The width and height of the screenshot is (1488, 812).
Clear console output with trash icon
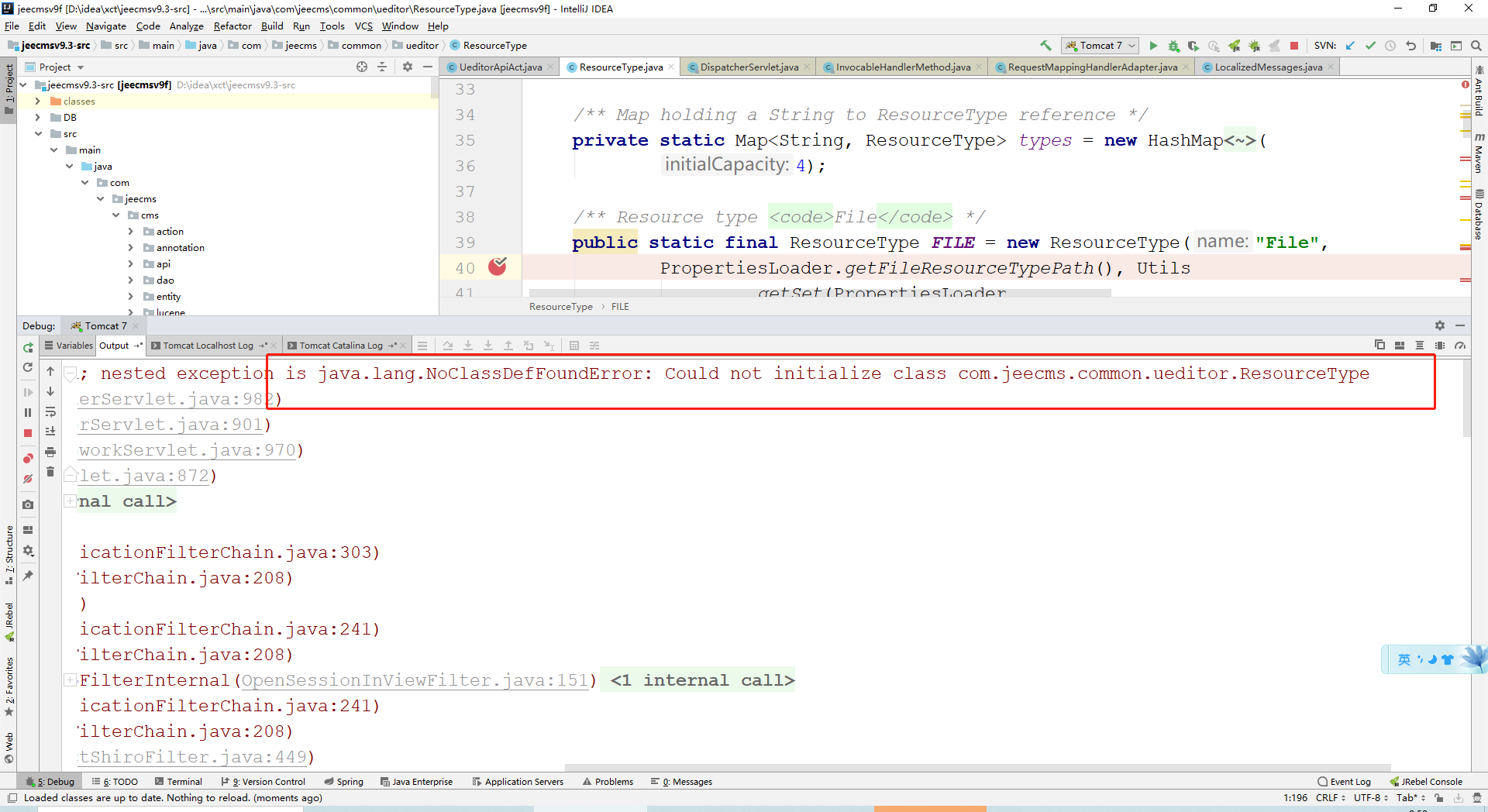tap(50, 472)
